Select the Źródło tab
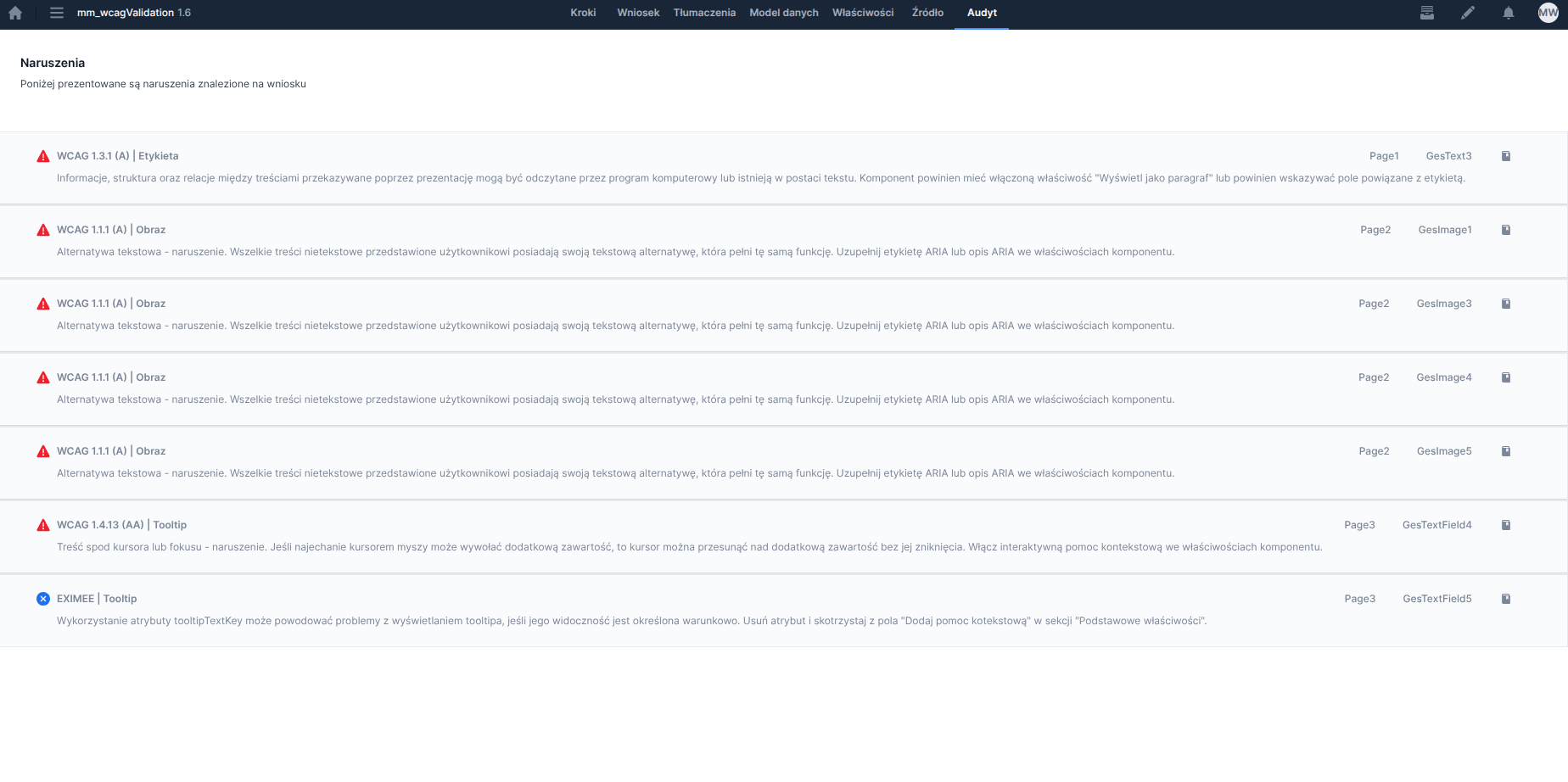This screenshot has height=782, width=1568. [x=927, y=13]
